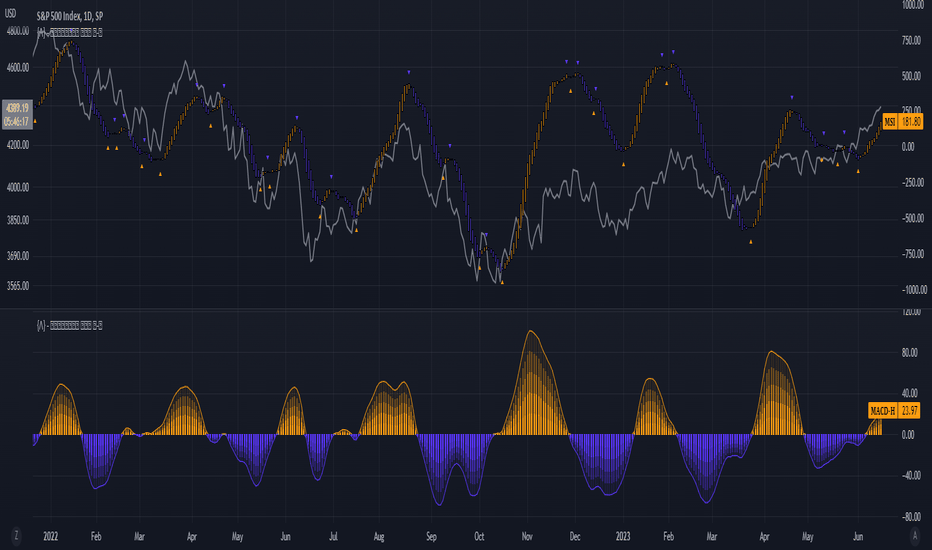This screenshot has height=550, width=932.
Task: Click the 80.00 label on the MACD-H scale
Action: 909,353
